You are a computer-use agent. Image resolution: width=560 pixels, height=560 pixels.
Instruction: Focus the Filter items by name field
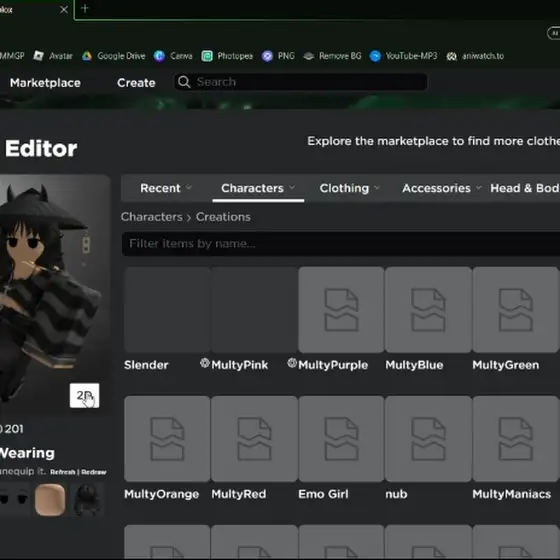point(341,244)
